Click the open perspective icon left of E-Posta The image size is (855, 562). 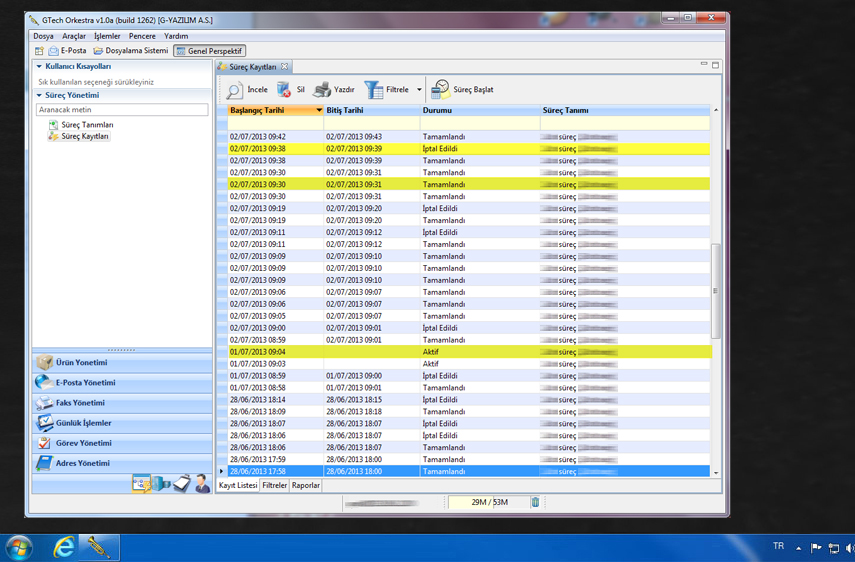coord(39,51)
